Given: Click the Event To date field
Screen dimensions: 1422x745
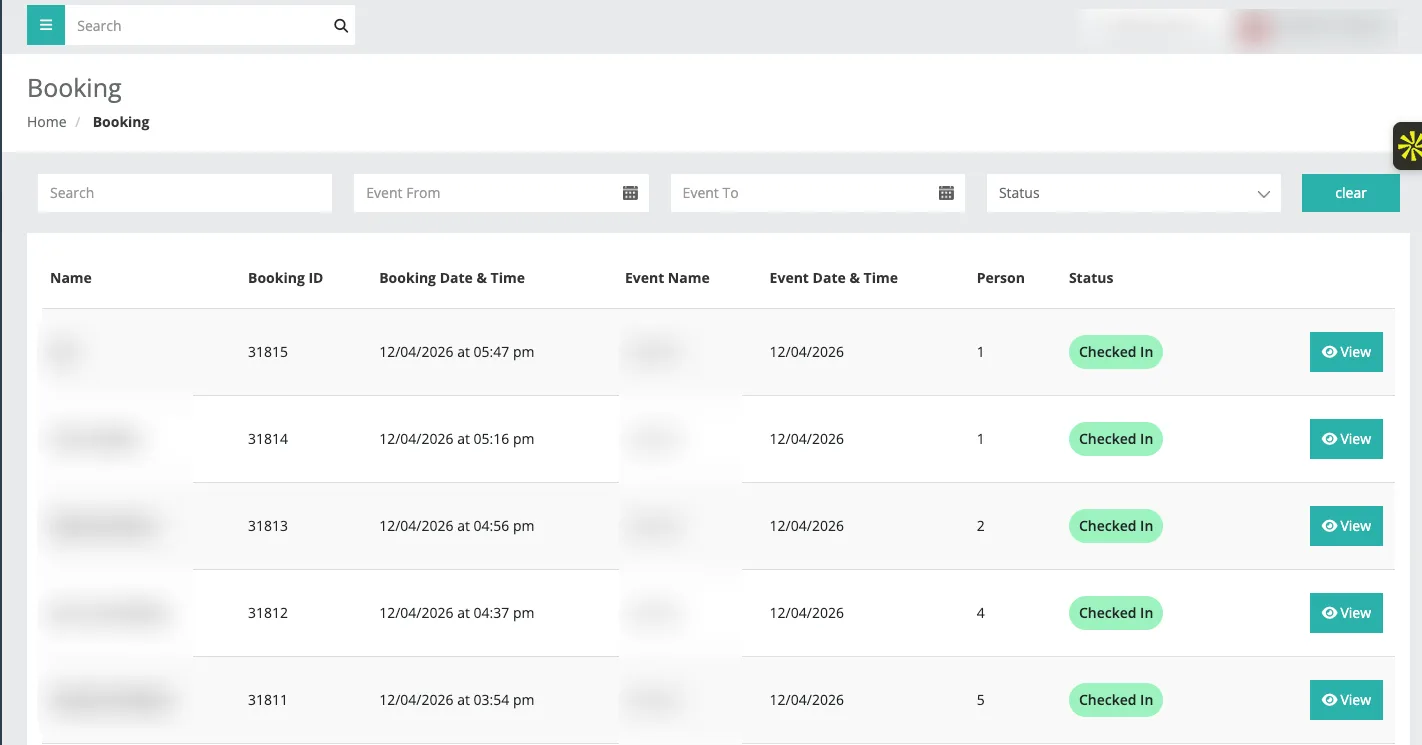Looking at the screenshot, I should [x=817, y=193].
